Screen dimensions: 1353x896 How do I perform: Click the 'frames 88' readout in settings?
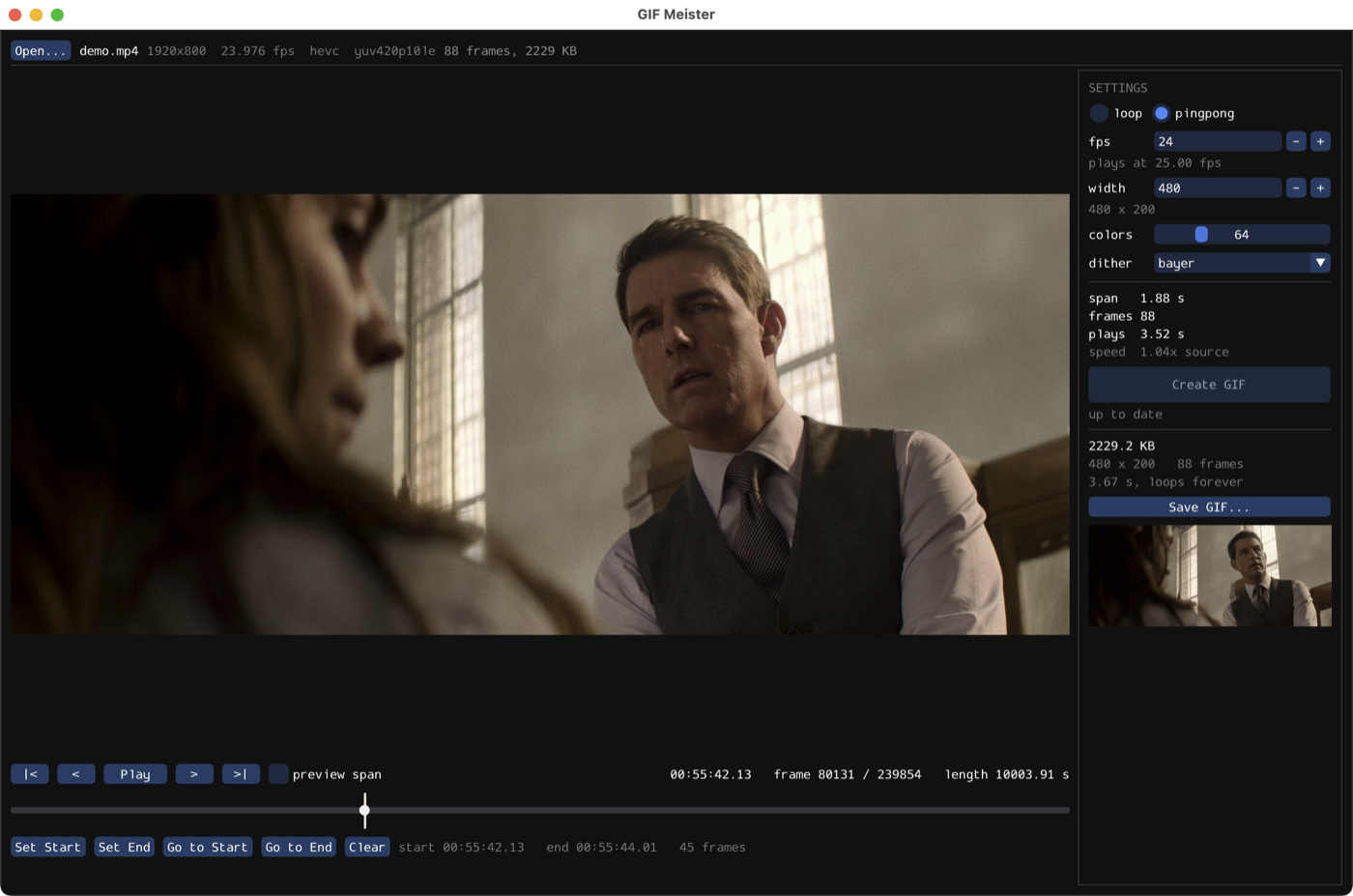coord(1121,316)
